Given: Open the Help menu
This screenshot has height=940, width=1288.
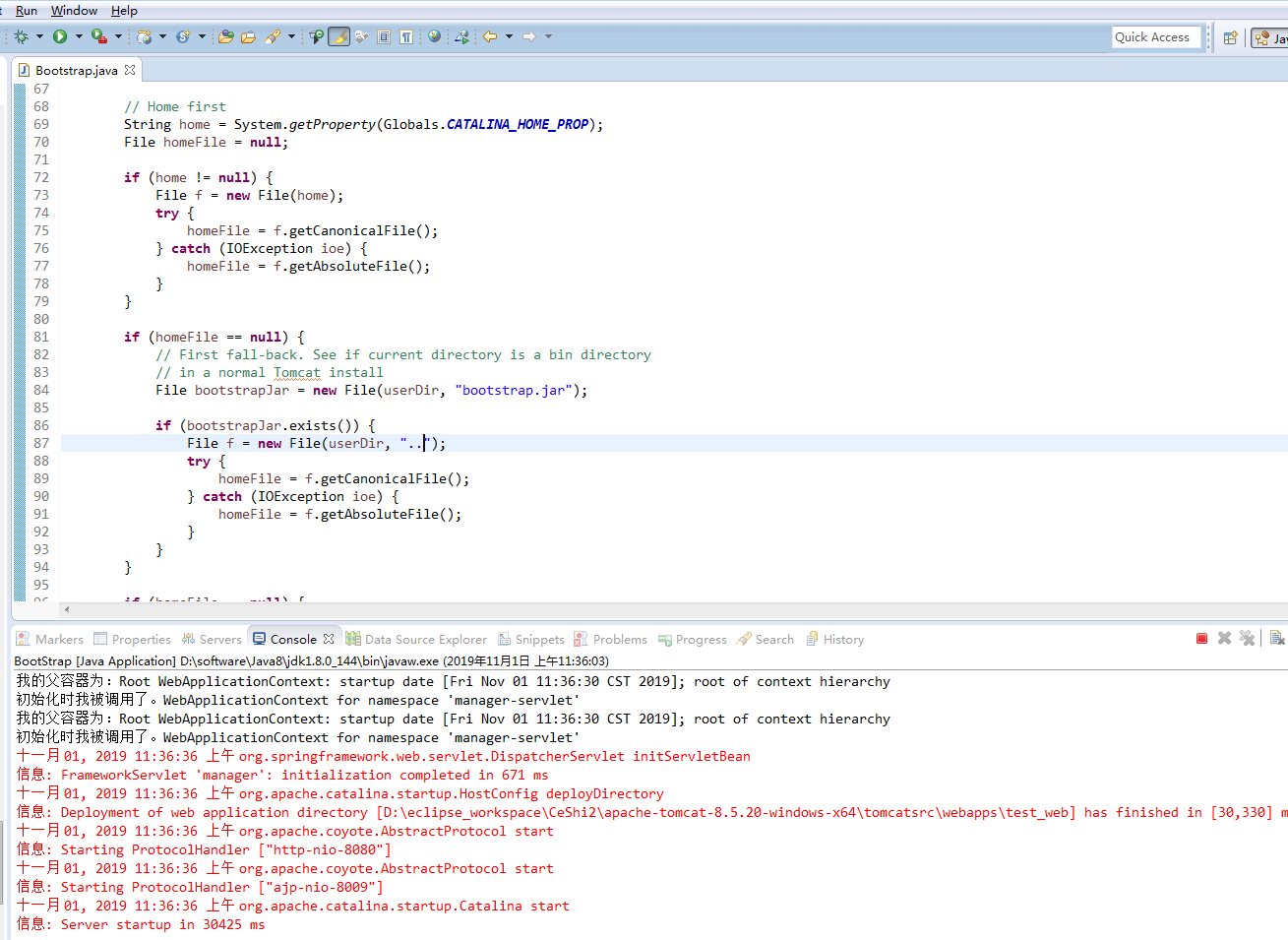Looking at the screenshot, I should click(x=124, y=10).
